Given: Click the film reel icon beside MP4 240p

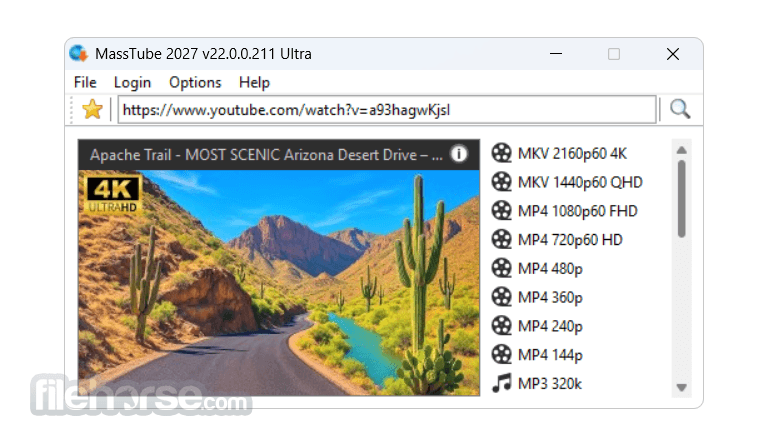Looking at the screenshot, I should point(502,326).
